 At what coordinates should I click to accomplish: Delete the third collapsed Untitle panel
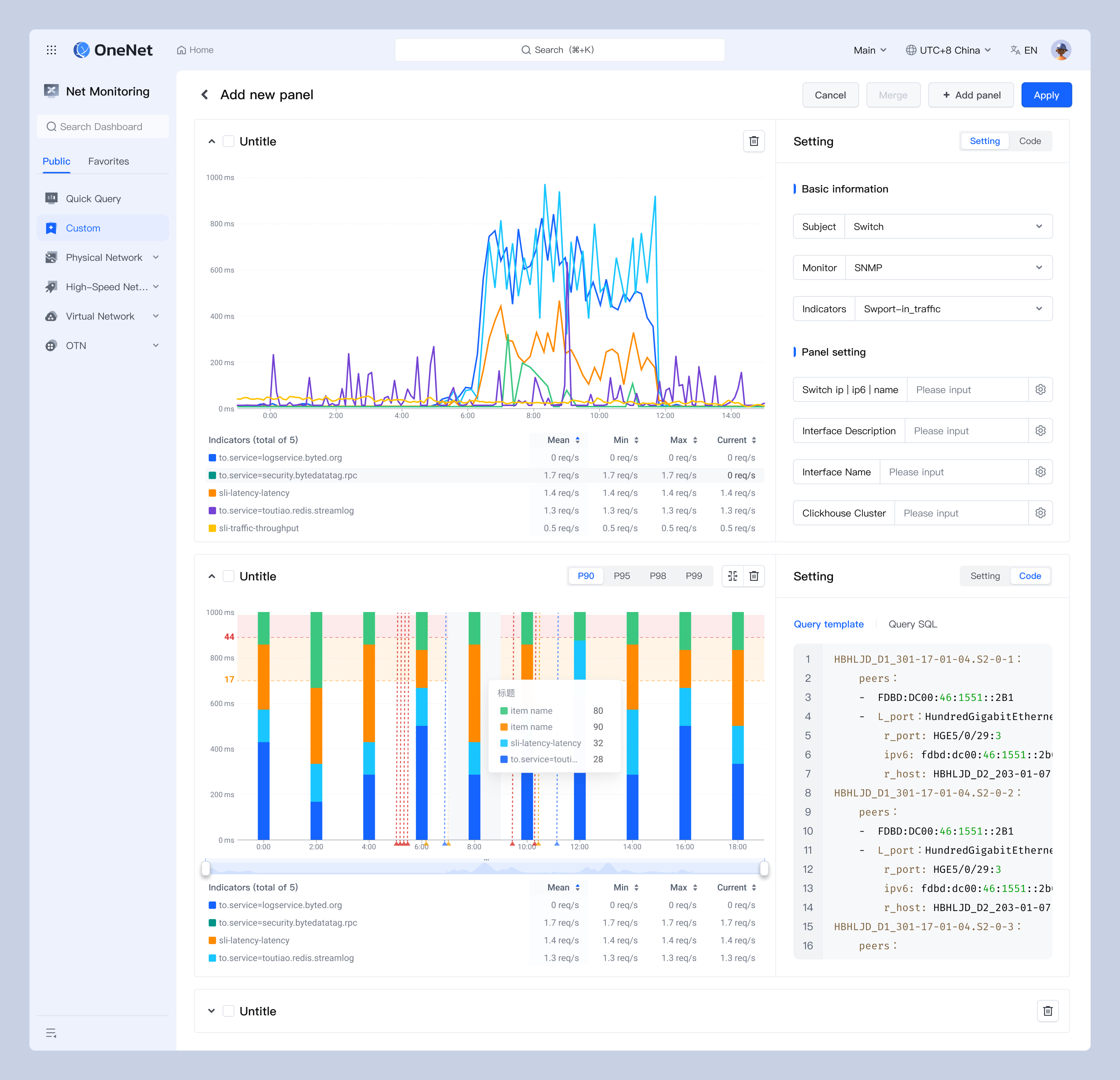tap(1048, 1011)
